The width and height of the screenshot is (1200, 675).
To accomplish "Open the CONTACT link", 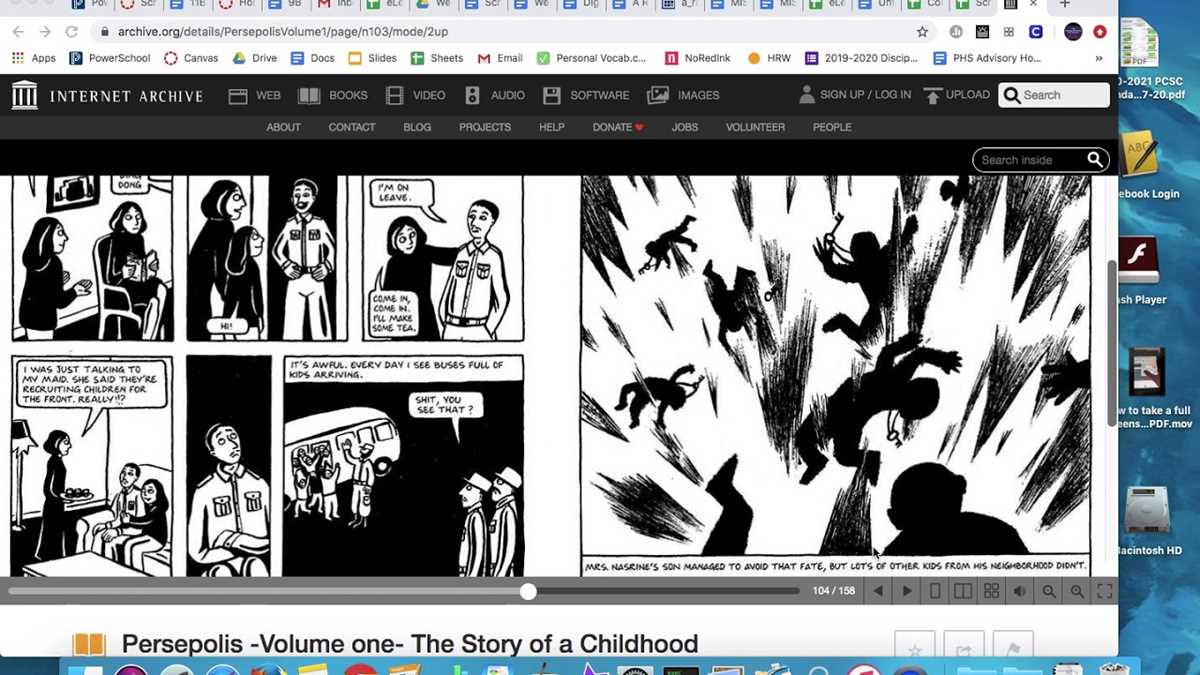I will (352, 127).
